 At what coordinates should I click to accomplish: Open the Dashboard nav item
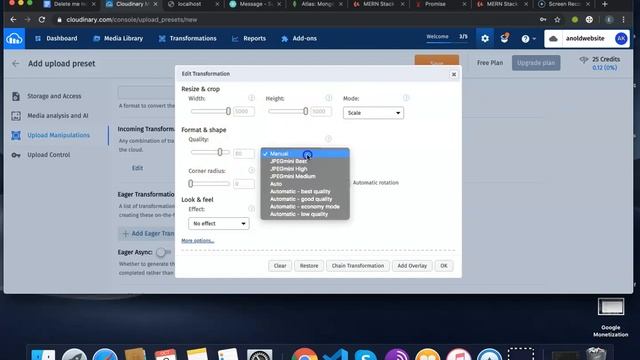click(56, 38)
